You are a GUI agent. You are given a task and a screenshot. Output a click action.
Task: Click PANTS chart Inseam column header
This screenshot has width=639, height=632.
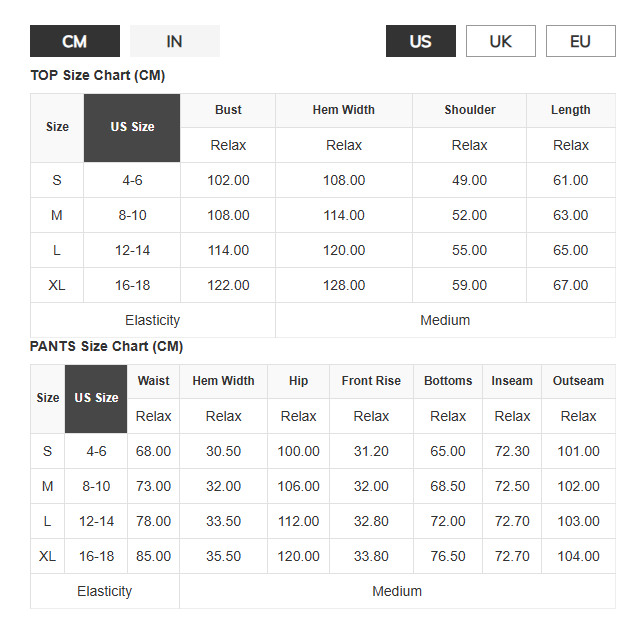(512, 381)
